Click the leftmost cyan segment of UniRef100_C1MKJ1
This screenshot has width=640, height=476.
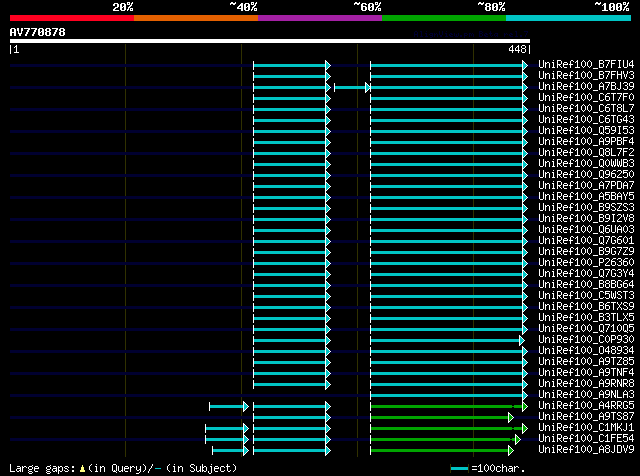tap(227, 428)
